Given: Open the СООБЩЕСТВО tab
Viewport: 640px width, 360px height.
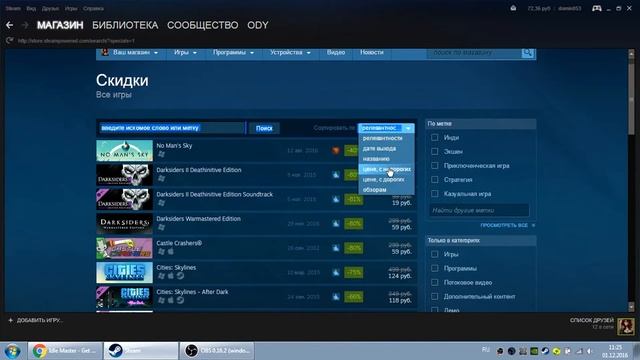Looking at the screenshot, I should (202, 25).
